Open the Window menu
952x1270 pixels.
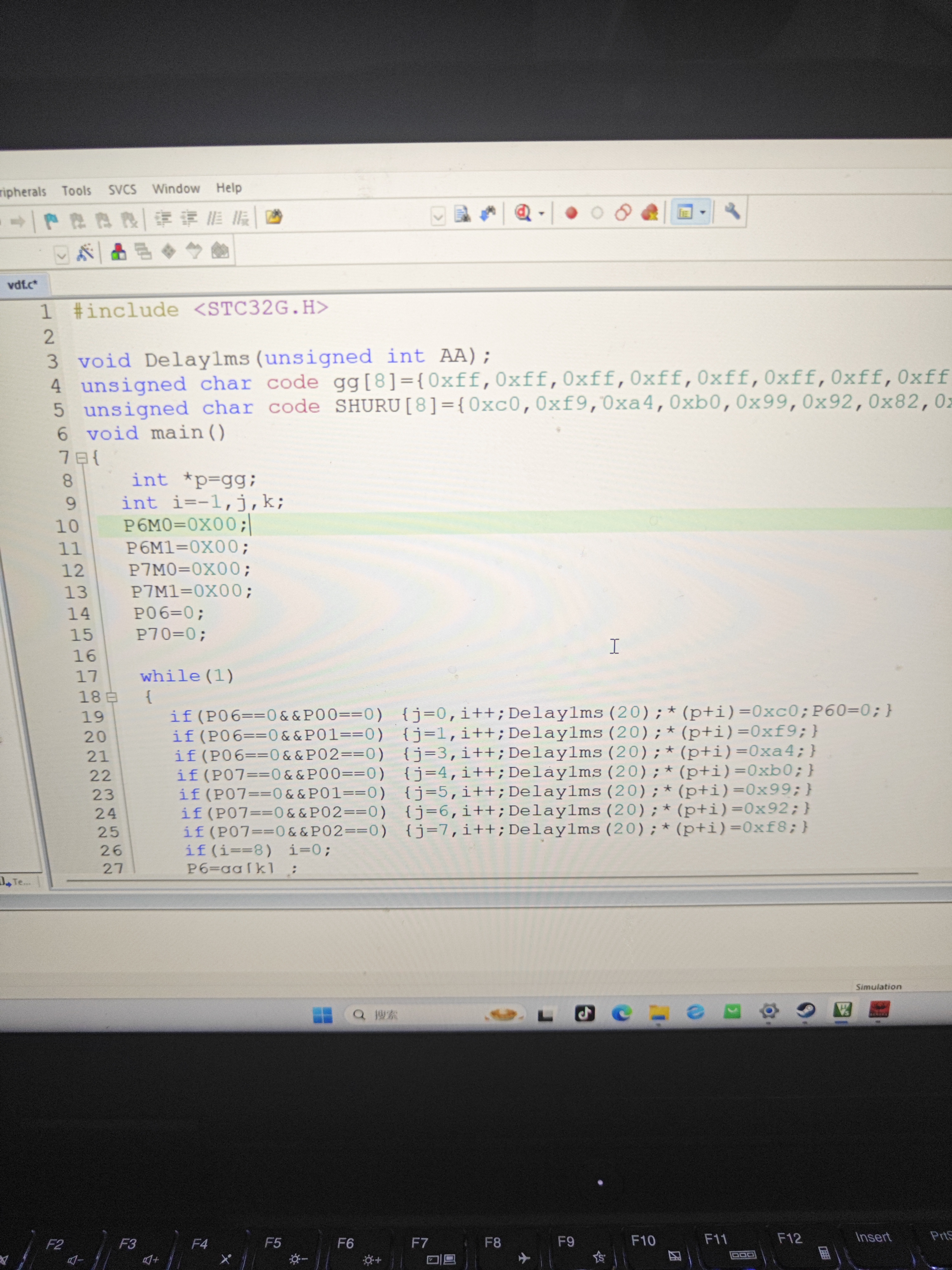176,188
